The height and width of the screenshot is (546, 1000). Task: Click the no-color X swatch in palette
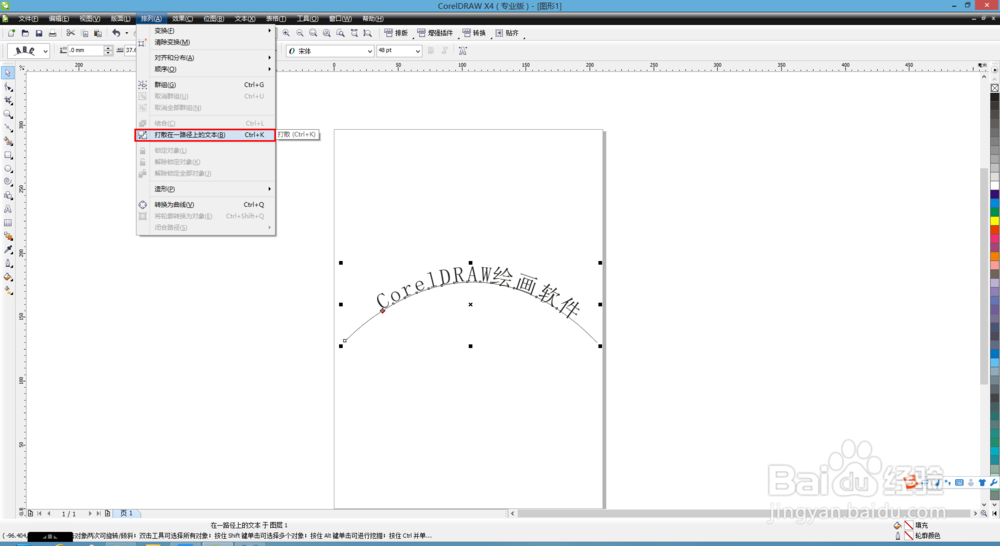995,88
